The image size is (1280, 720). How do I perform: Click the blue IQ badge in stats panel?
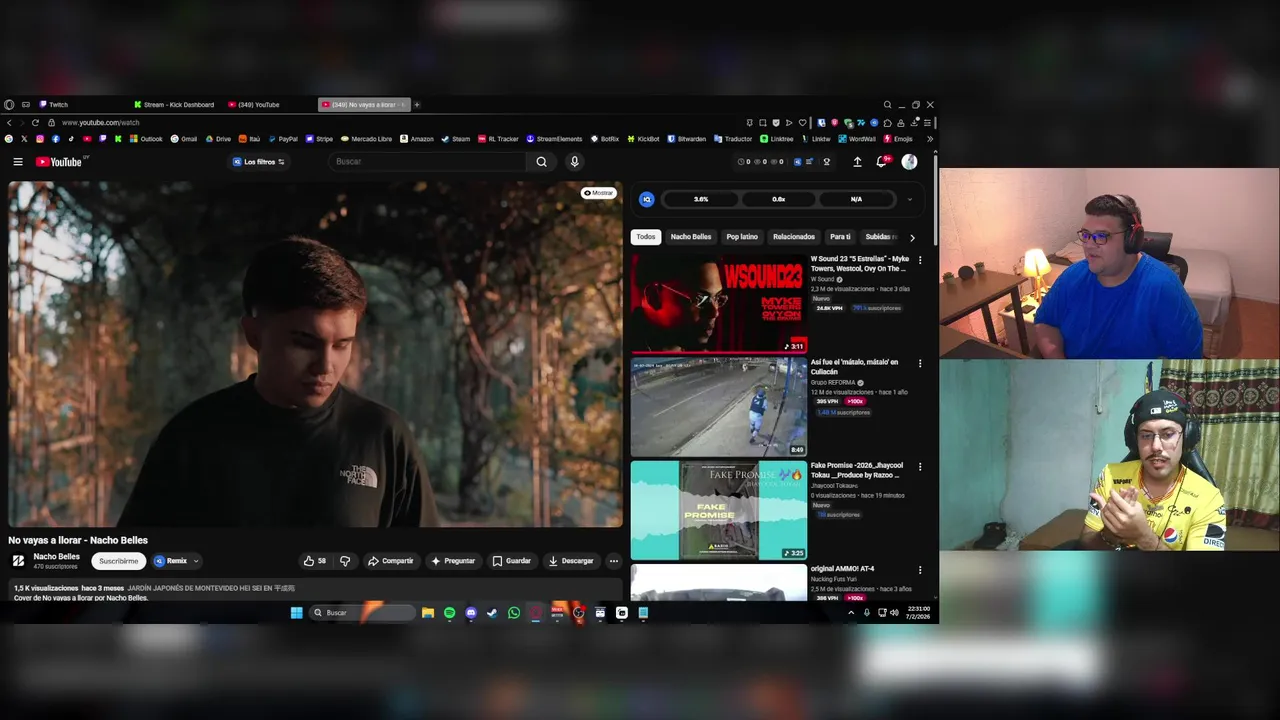click(x=647, y=199)
